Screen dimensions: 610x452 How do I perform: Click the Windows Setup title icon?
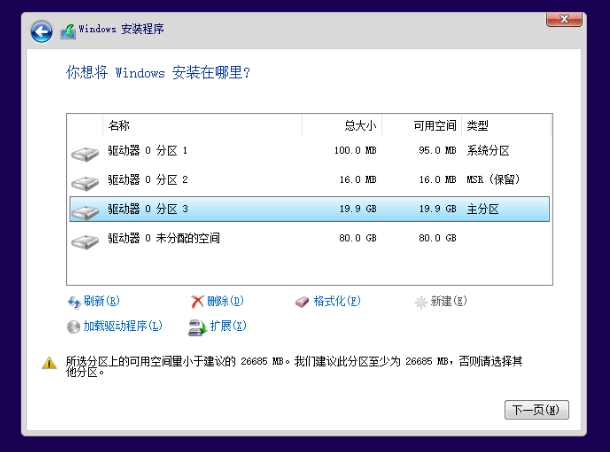[68, 32]
